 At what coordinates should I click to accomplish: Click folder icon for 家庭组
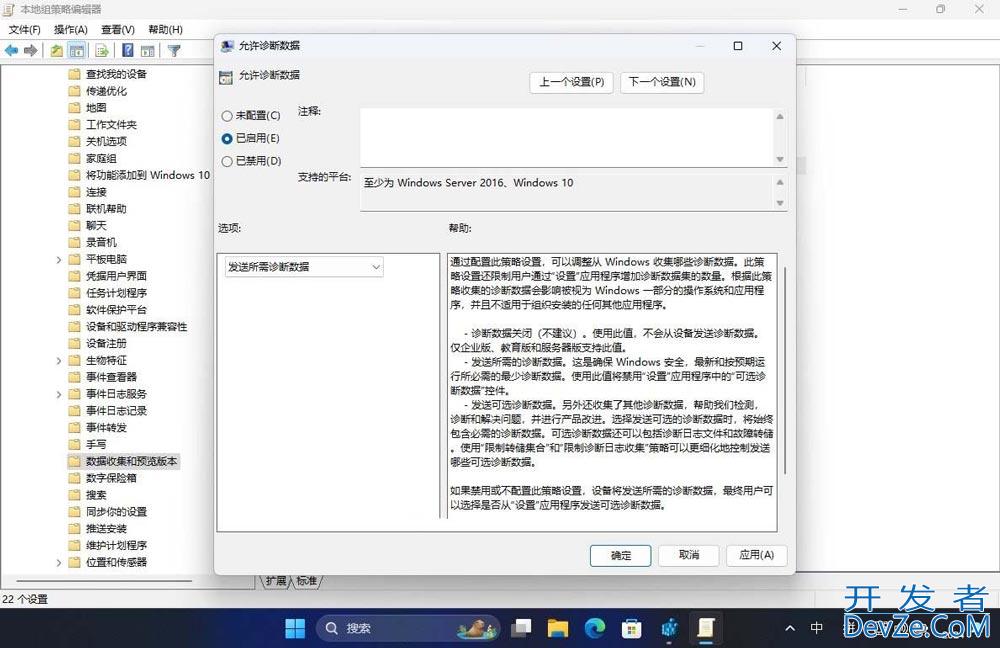point(75,158)
